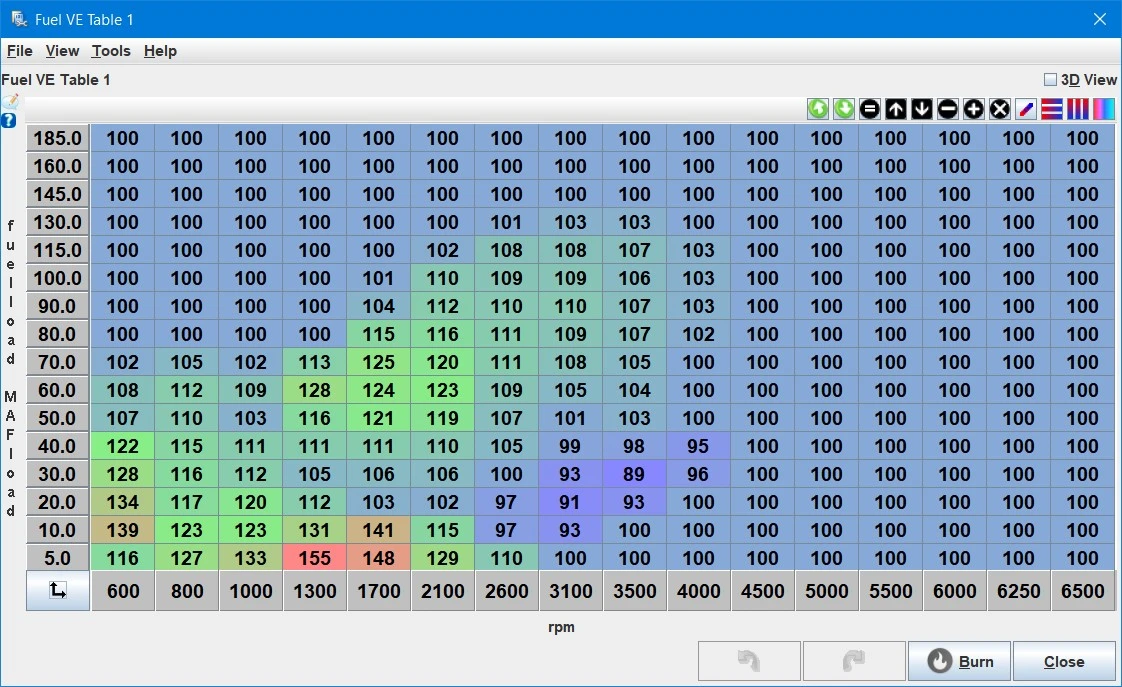Select the cell with value 131
The width and height of the screenshot is (1122, 687).
[314, 530]
